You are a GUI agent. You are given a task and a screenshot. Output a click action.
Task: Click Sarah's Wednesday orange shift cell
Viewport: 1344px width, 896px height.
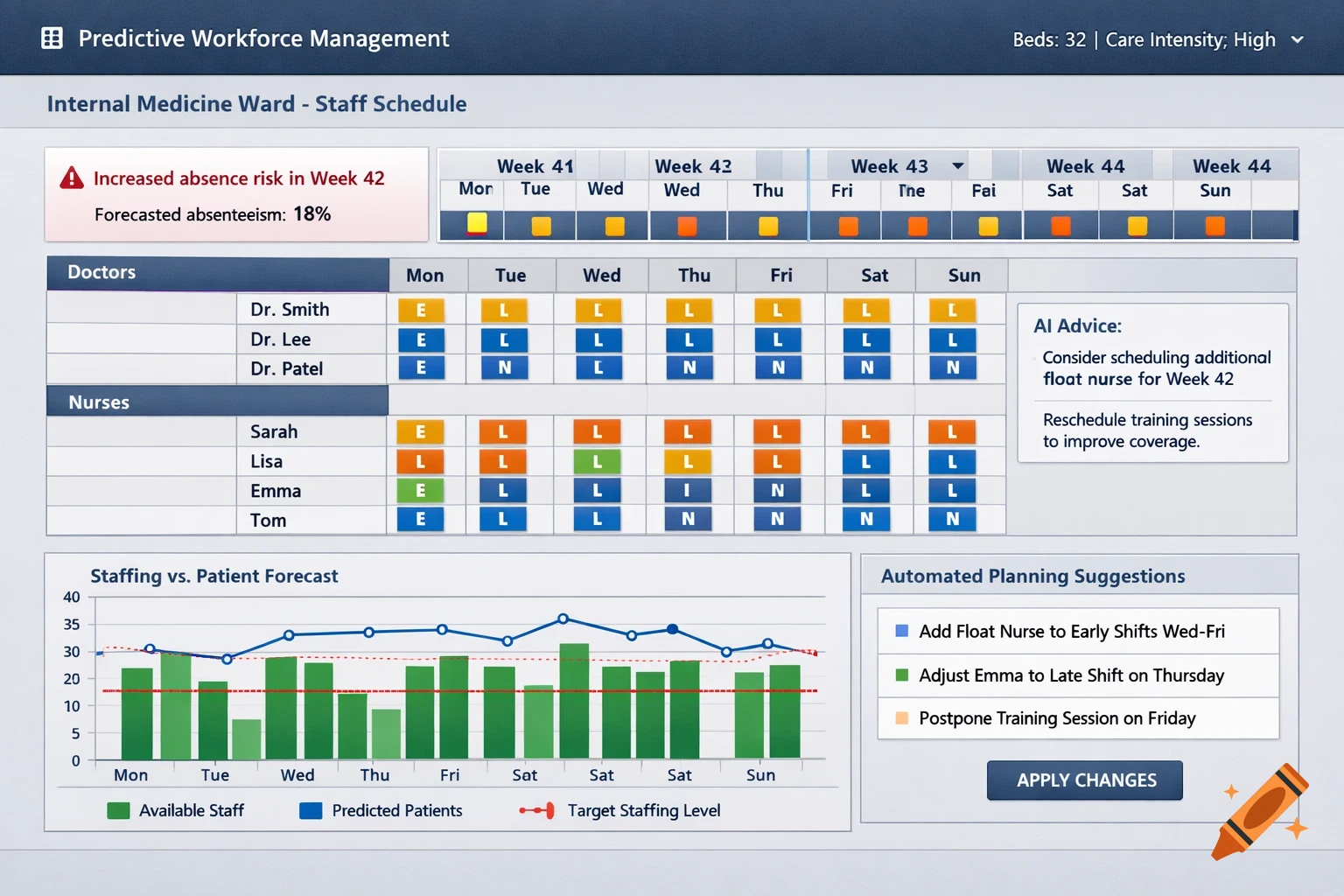point(598,430)
